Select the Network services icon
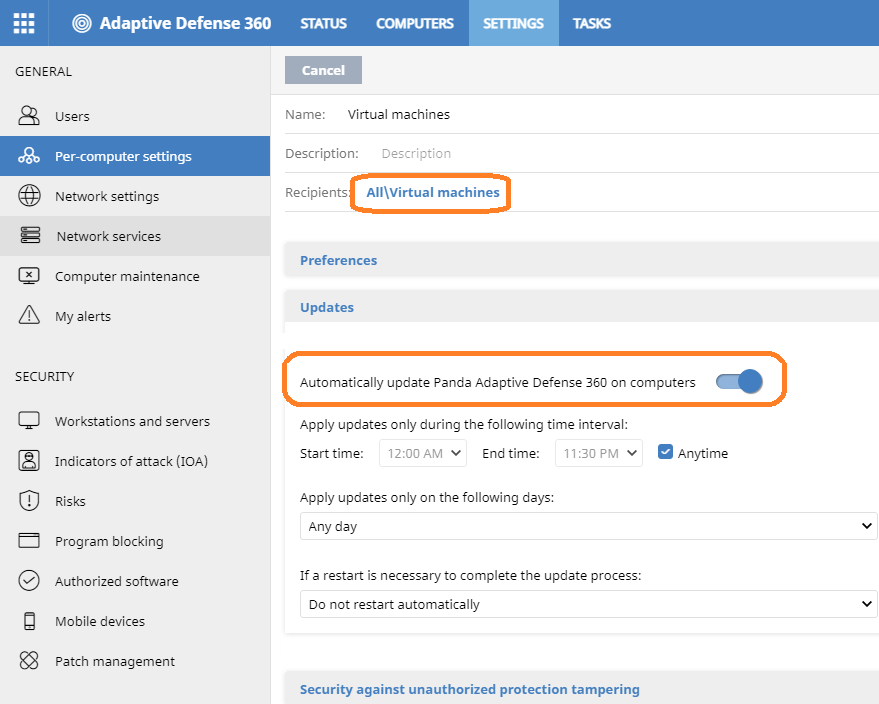The width and height of the screenshot is (879, 704). pyautogui.click(x=30, y=235)
